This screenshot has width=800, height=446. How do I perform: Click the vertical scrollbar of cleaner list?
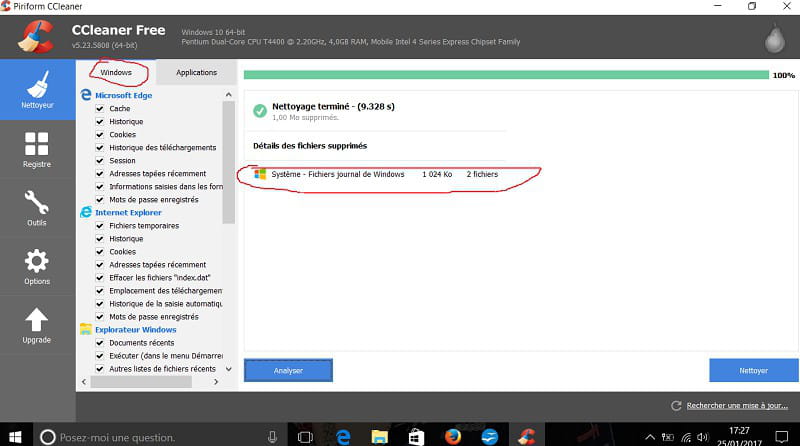(x=229, y=162)
